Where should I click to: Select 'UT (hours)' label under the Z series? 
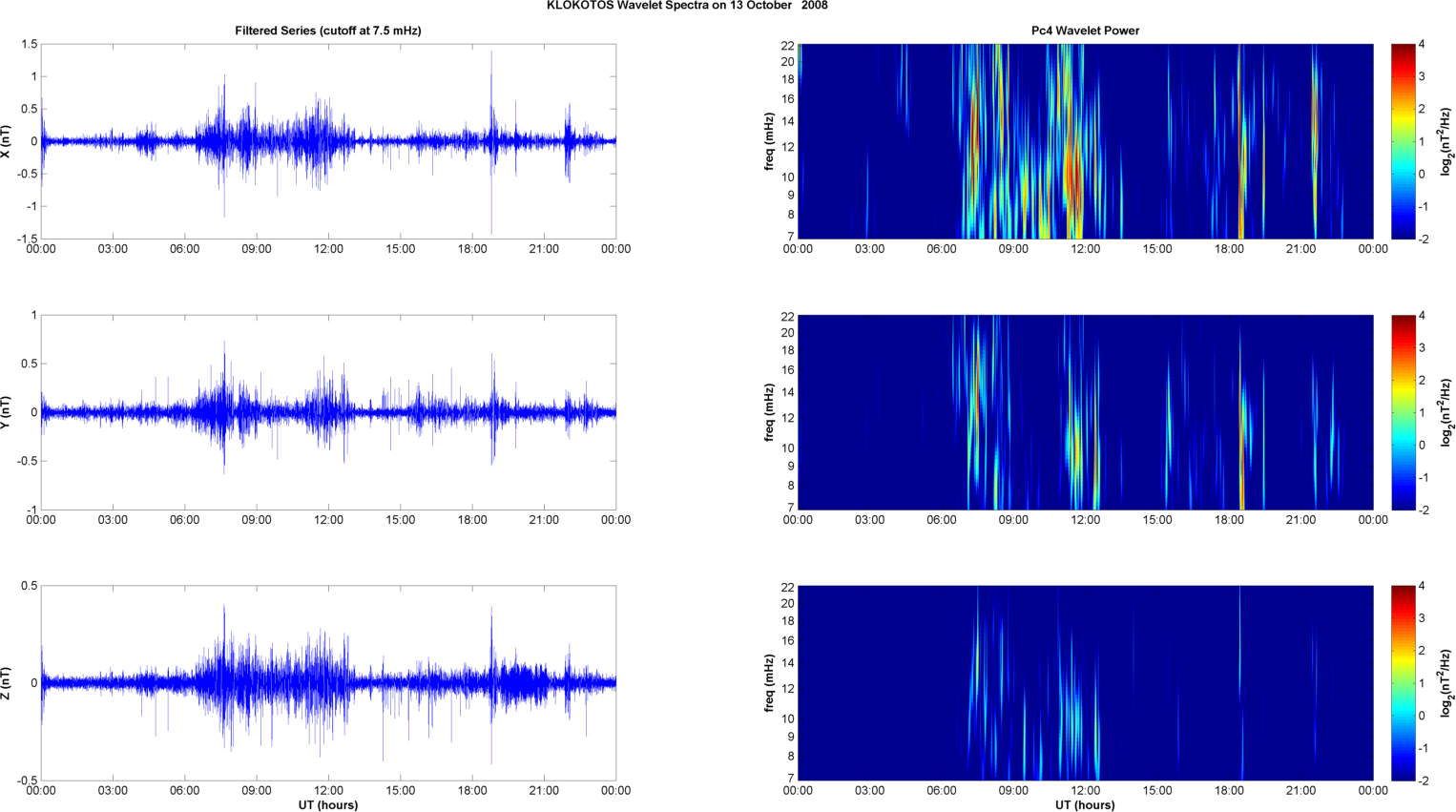coord(328,805)
